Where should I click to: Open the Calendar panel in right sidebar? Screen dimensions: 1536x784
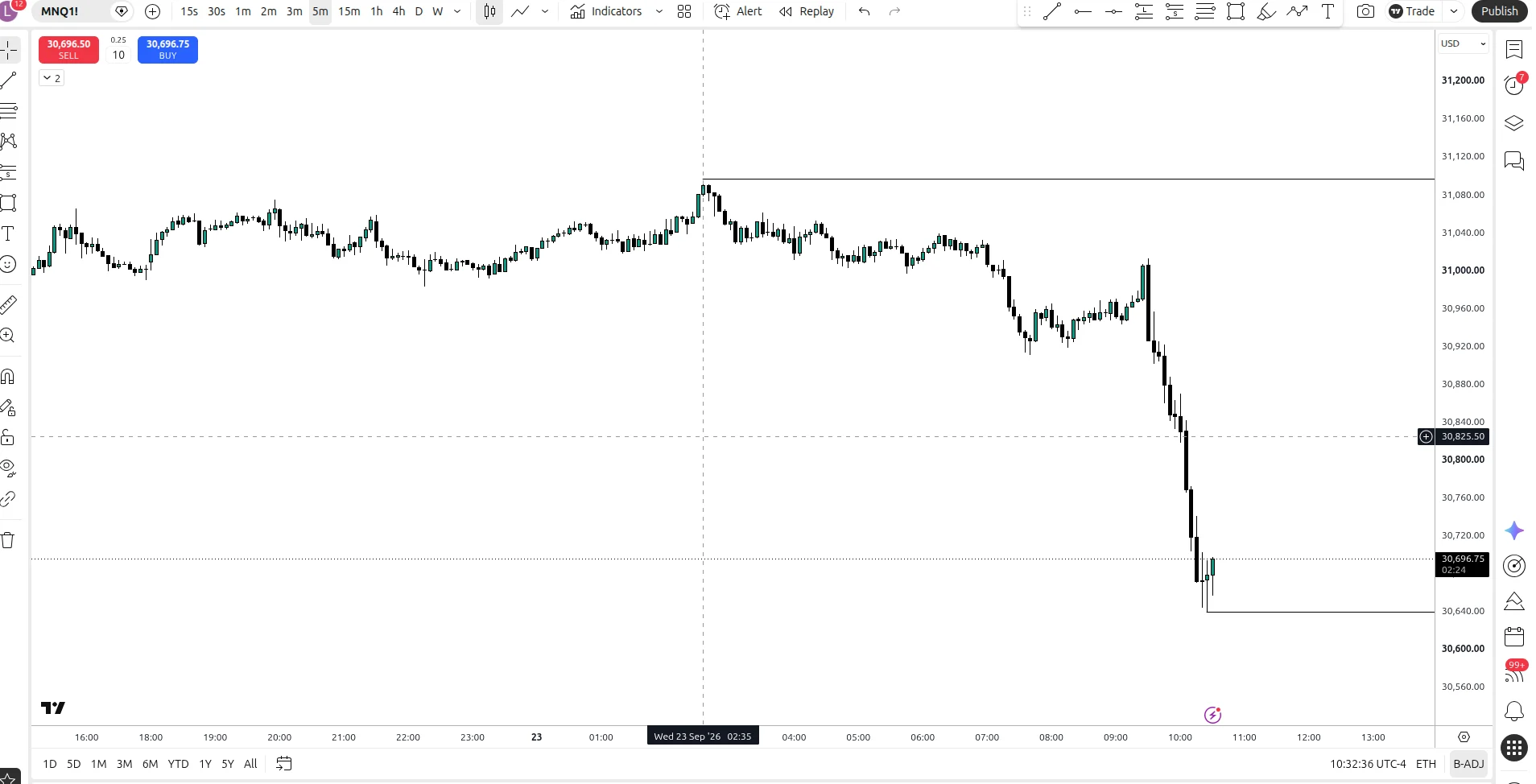point(1514,637)
